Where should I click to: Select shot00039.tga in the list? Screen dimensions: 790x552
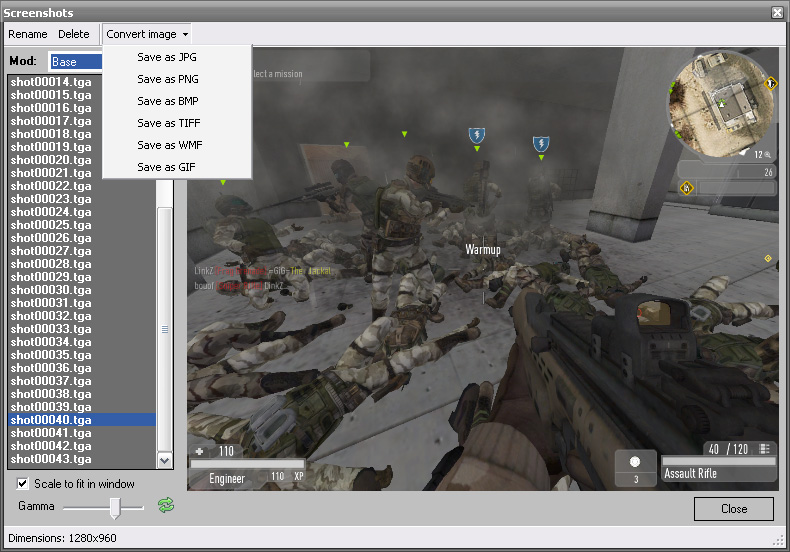point(82,407)
